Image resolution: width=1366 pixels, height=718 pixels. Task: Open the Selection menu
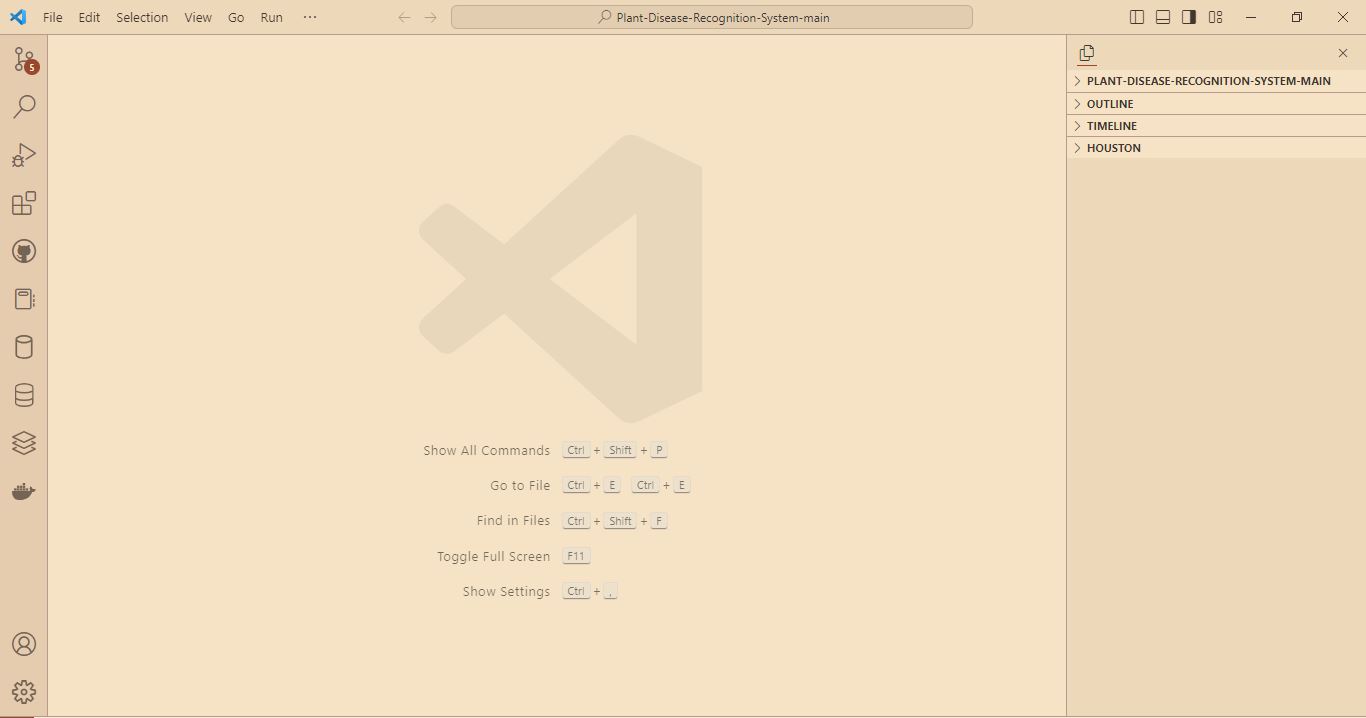(x=142, y=17)
